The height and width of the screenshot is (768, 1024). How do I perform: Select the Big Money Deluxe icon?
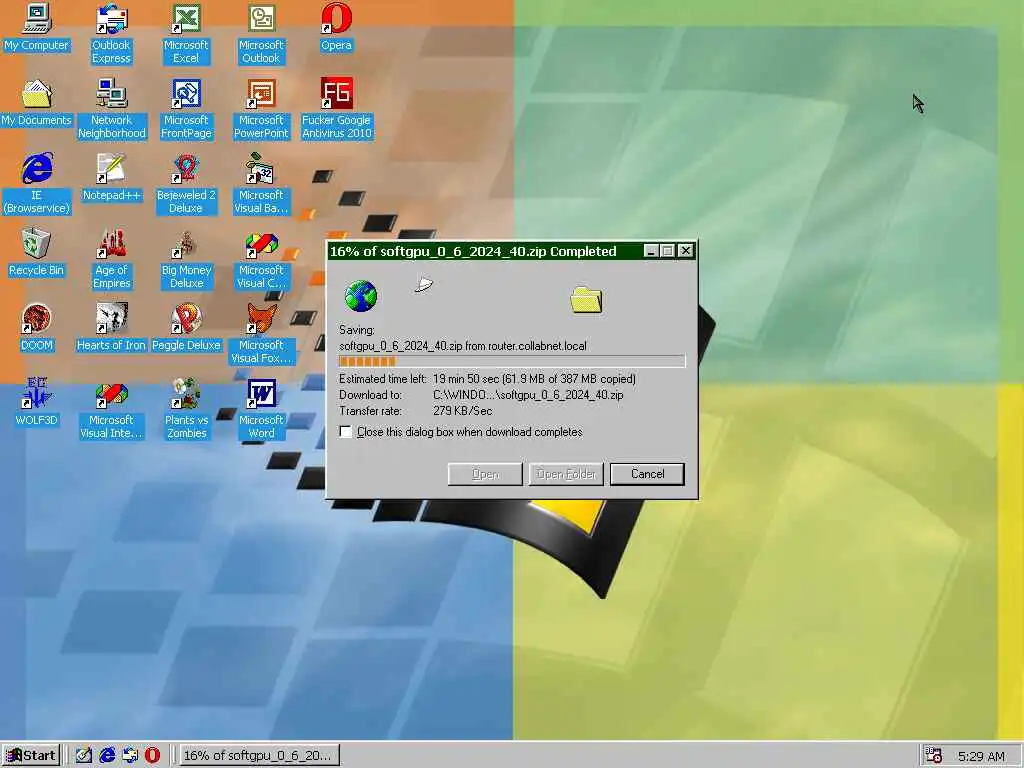pos(186,259)
